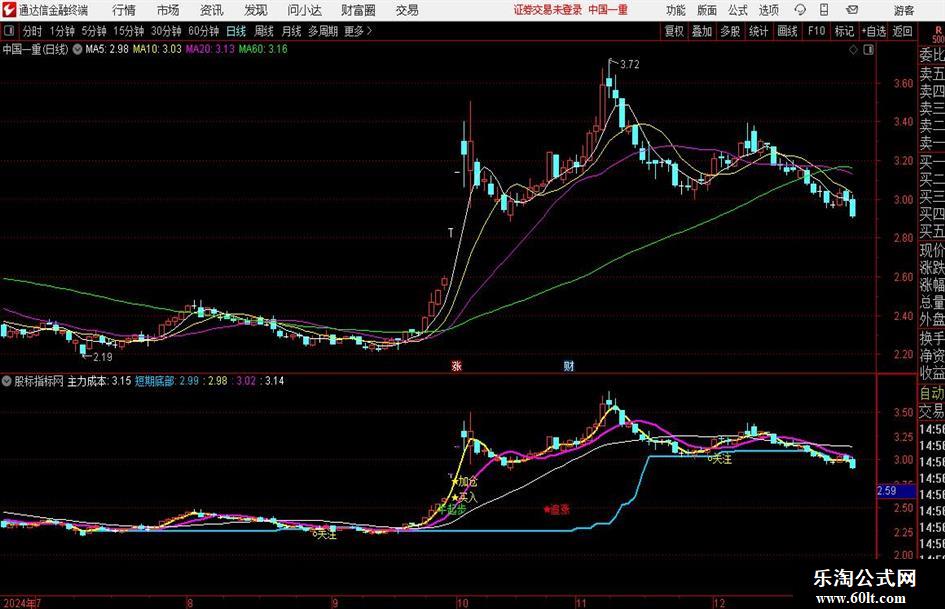Open 多周期 multi-period view
The image size is (945, 609).
click(323, 31)
